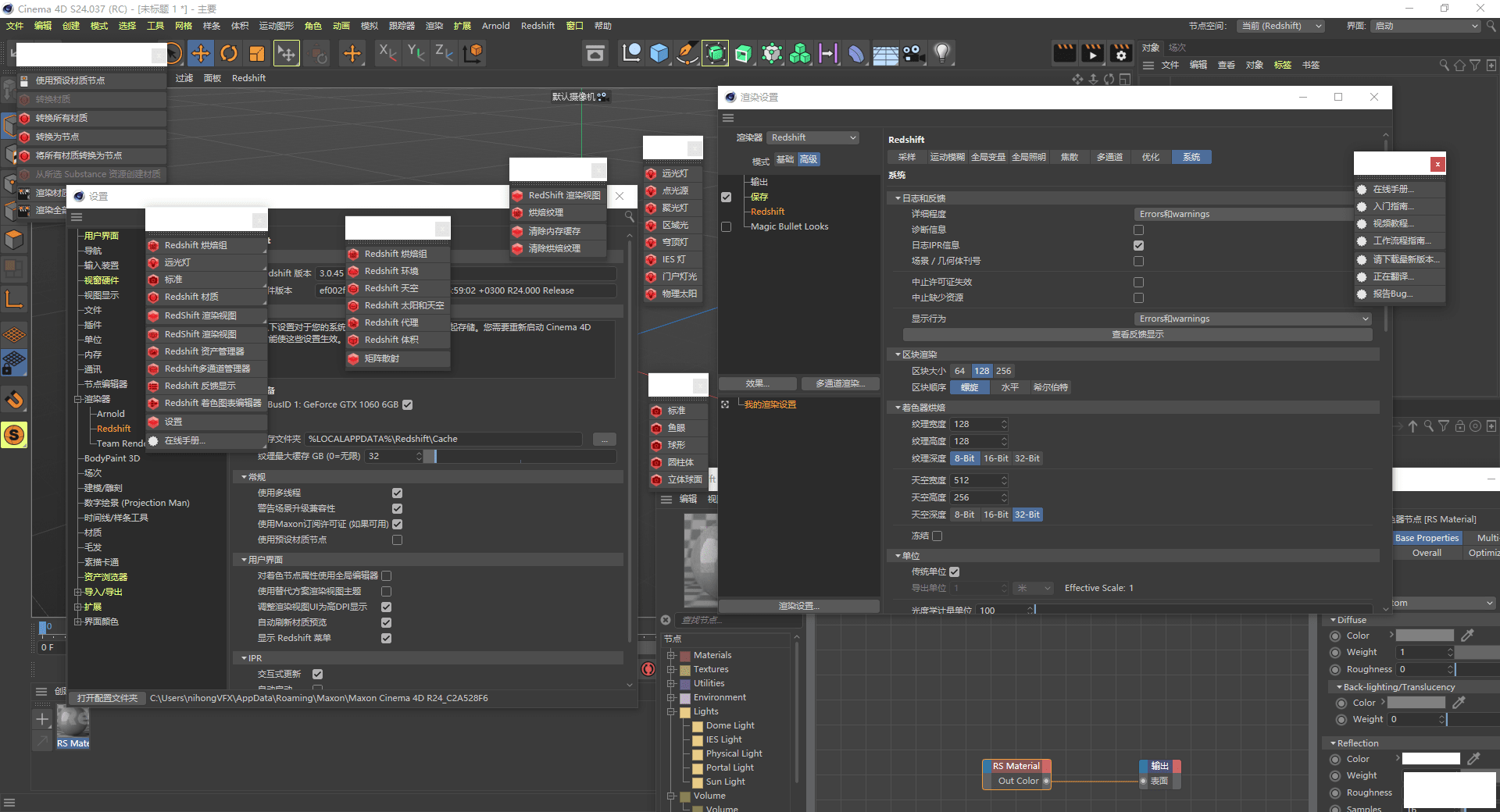This screenshot has height=812, width=1500.
Task: Toggle the Y axis lock icon
Action: [x=416, y=53]
